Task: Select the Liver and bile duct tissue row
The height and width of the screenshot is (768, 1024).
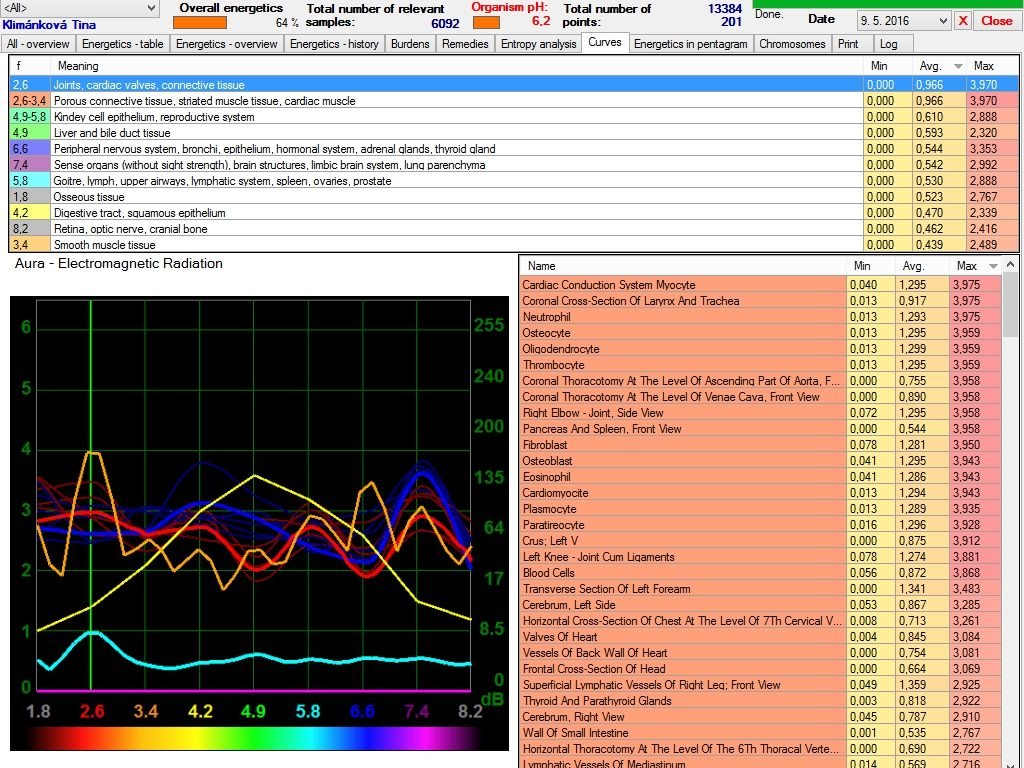Action: (112, 133)
